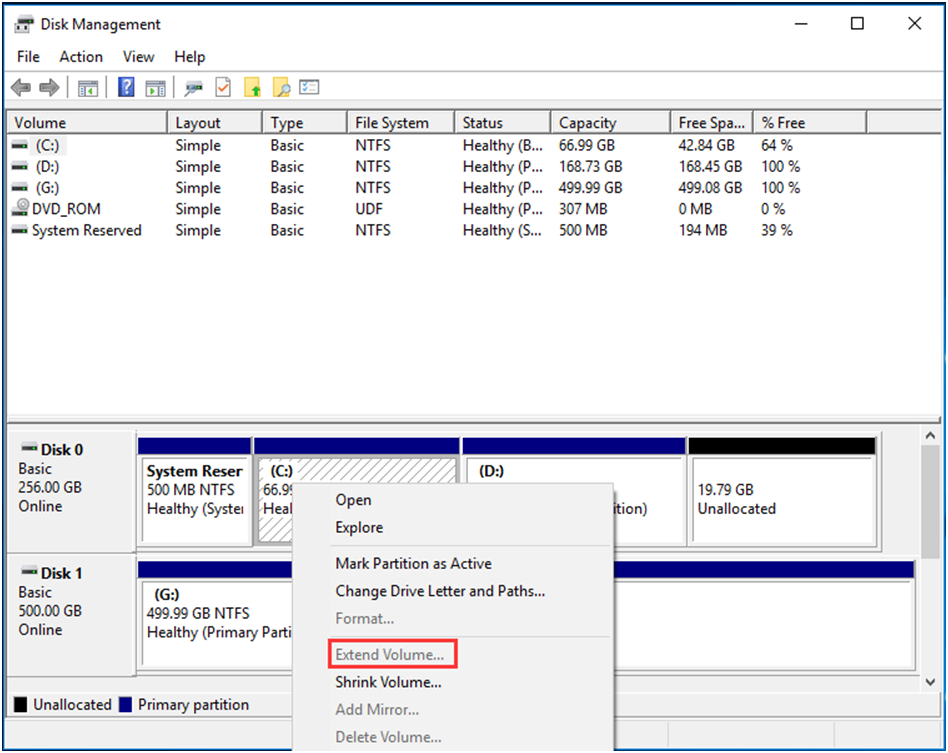This screenshot has width=948, height=753.
Task: Click the Disk 1 drive icon
Action: [29, 572]
